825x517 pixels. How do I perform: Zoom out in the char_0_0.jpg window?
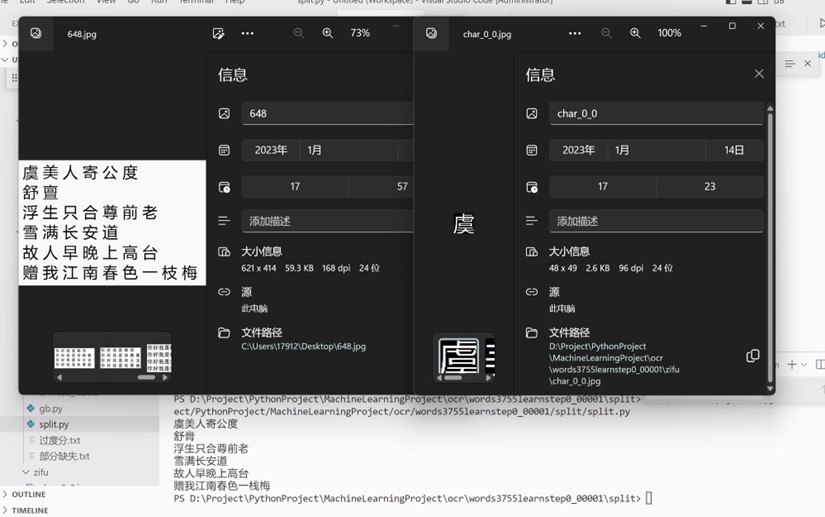pos(606,33)
